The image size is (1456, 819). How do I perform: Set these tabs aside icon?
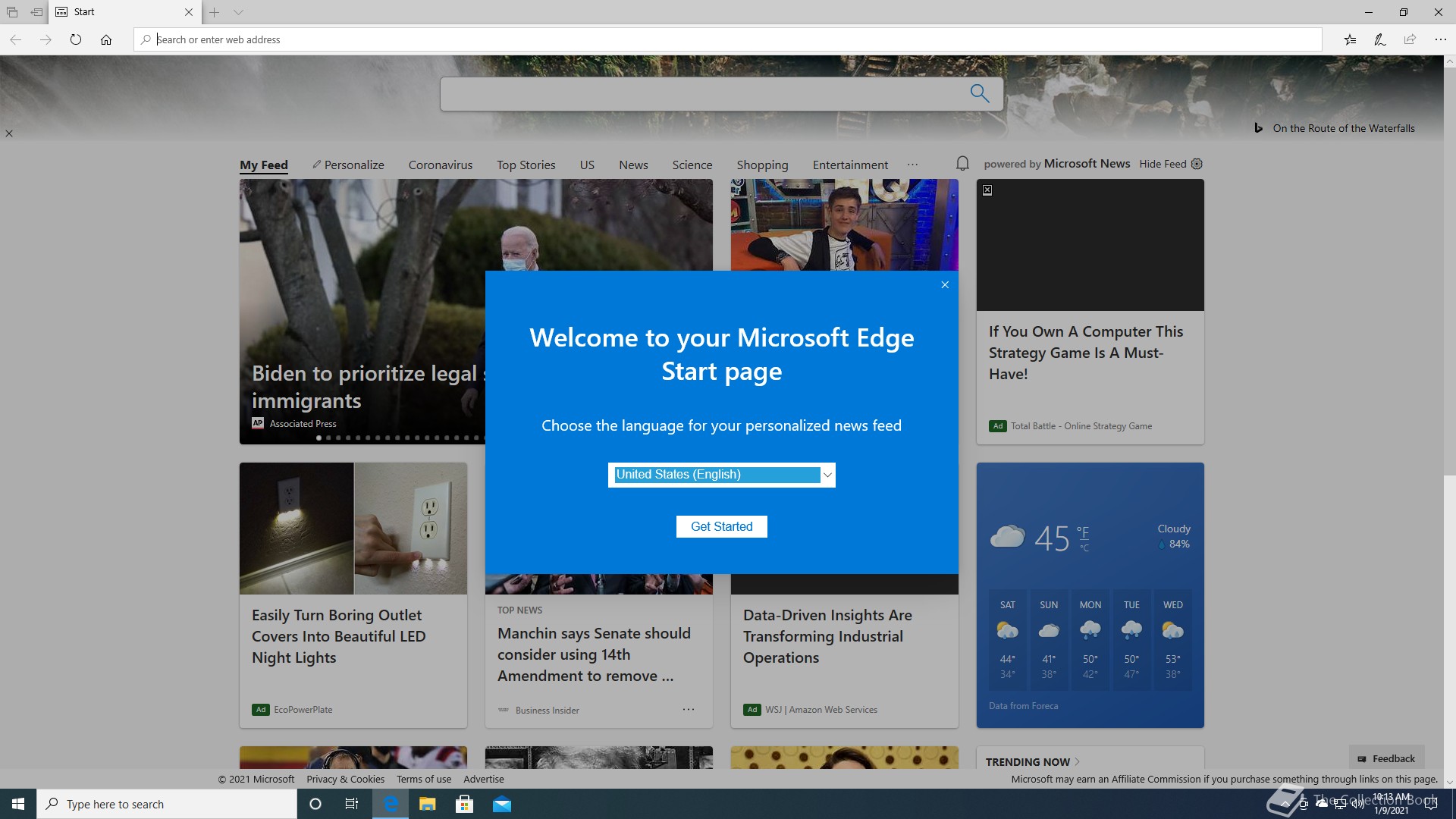(36, 12)
